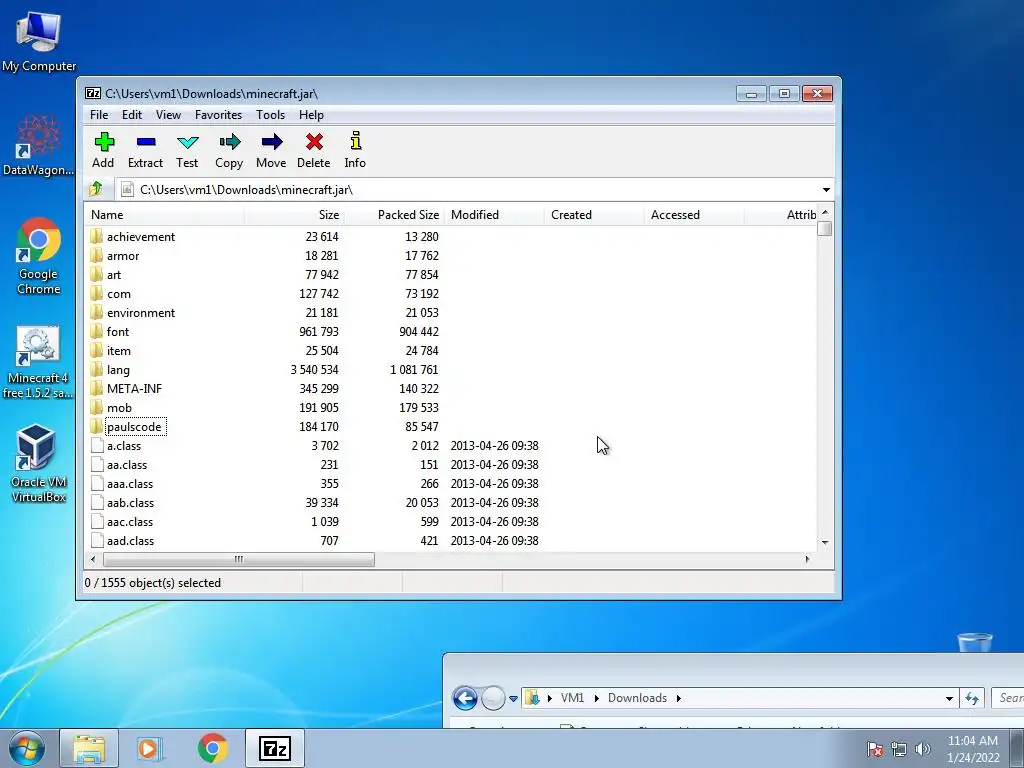Sort the list by Name column
This screenshot has width=1024, height=768.
165,215
